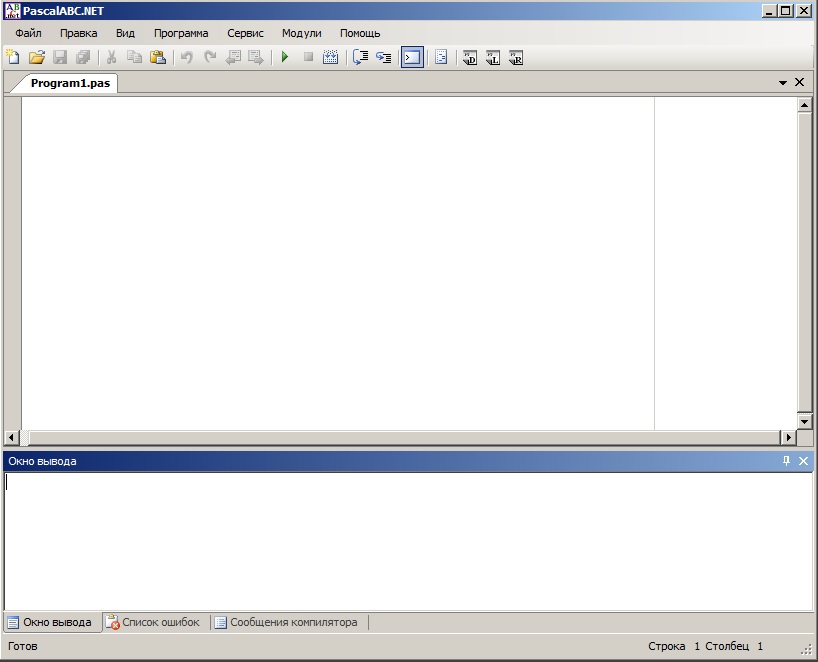Viewport: 818px width, 662px height.
Task: Close the Program1.pas document tab
Action: click(x=799, y=82)
